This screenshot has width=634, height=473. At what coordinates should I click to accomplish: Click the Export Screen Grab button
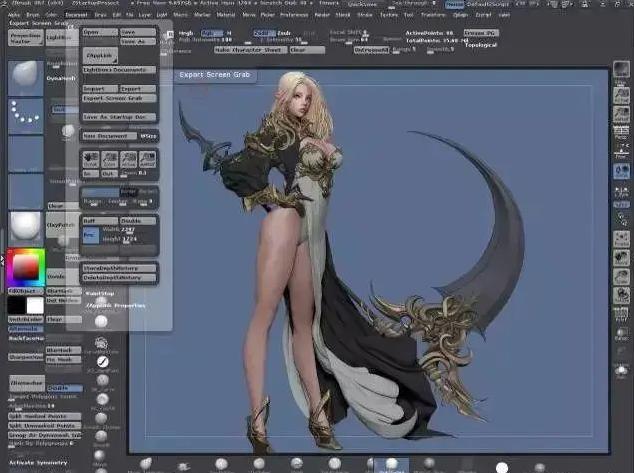pos(119,98)
